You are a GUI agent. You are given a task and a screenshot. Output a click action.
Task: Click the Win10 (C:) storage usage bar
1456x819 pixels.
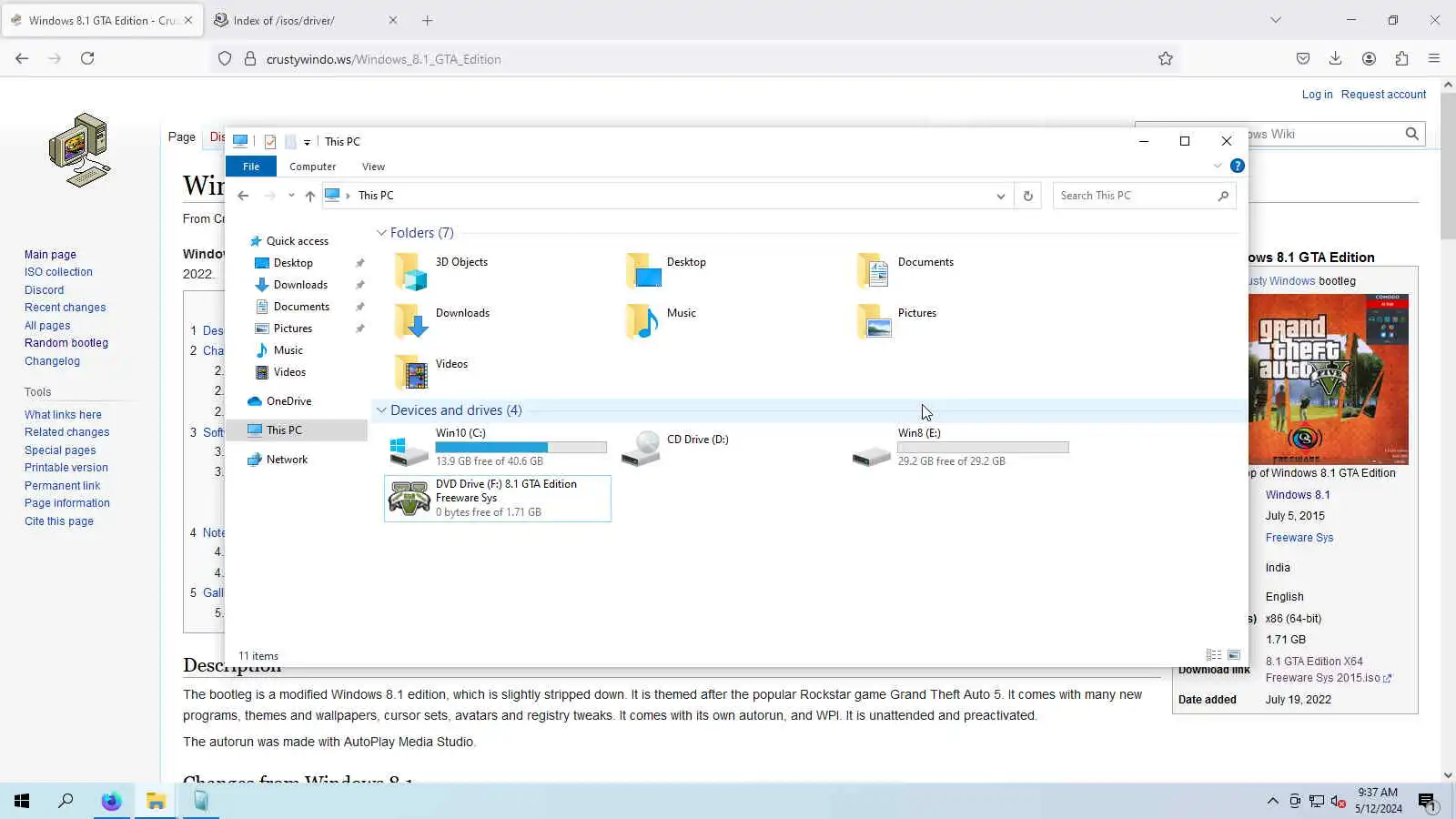tap(521, 448)
